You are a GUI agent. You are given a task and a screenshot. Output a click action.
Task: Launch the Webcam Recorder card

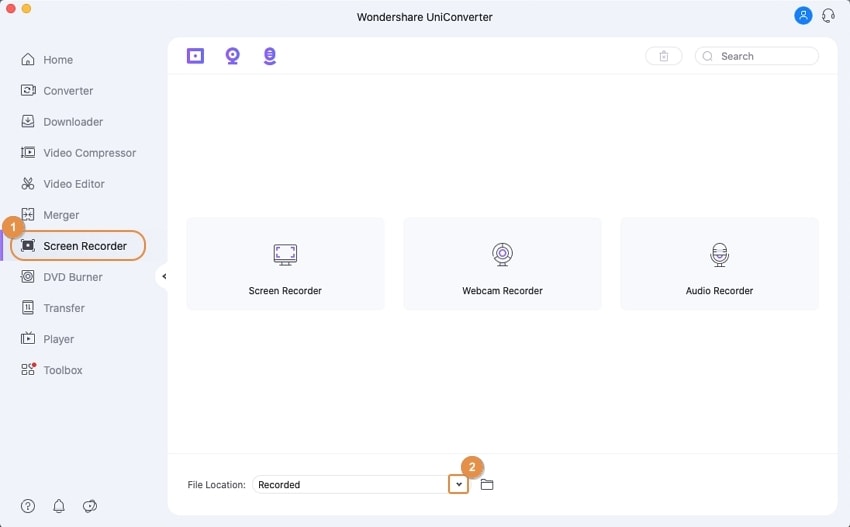pyautogui.click(x=503, y=264)
